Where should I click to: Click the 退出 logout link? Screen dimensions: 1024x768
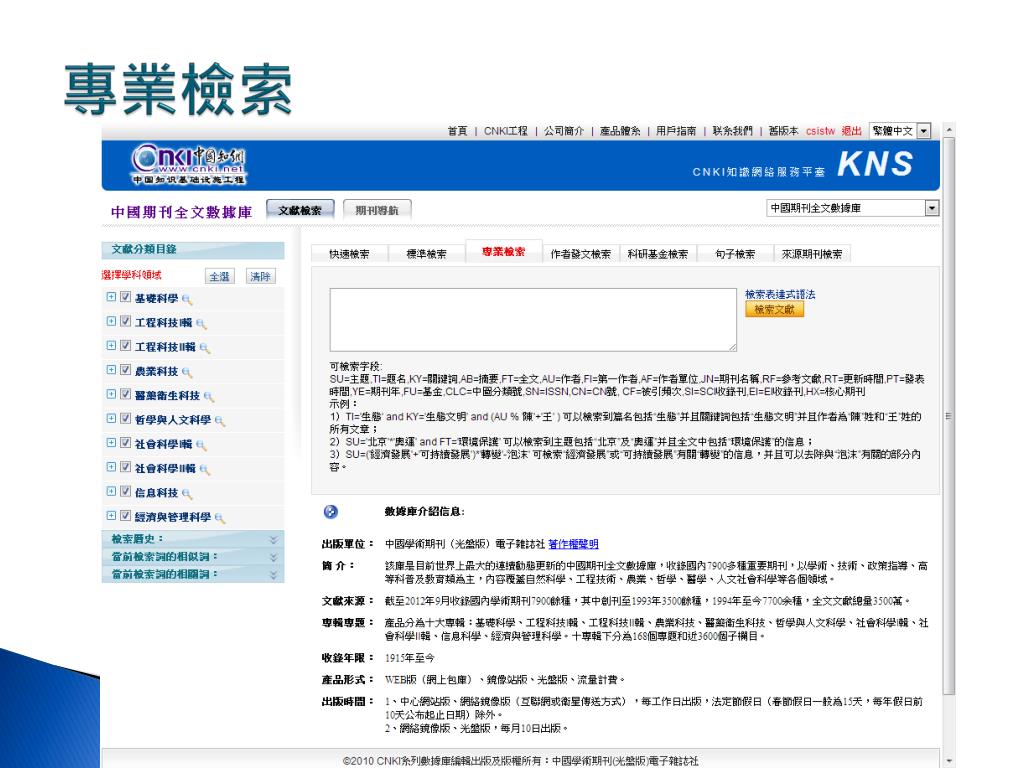[851, 131]
